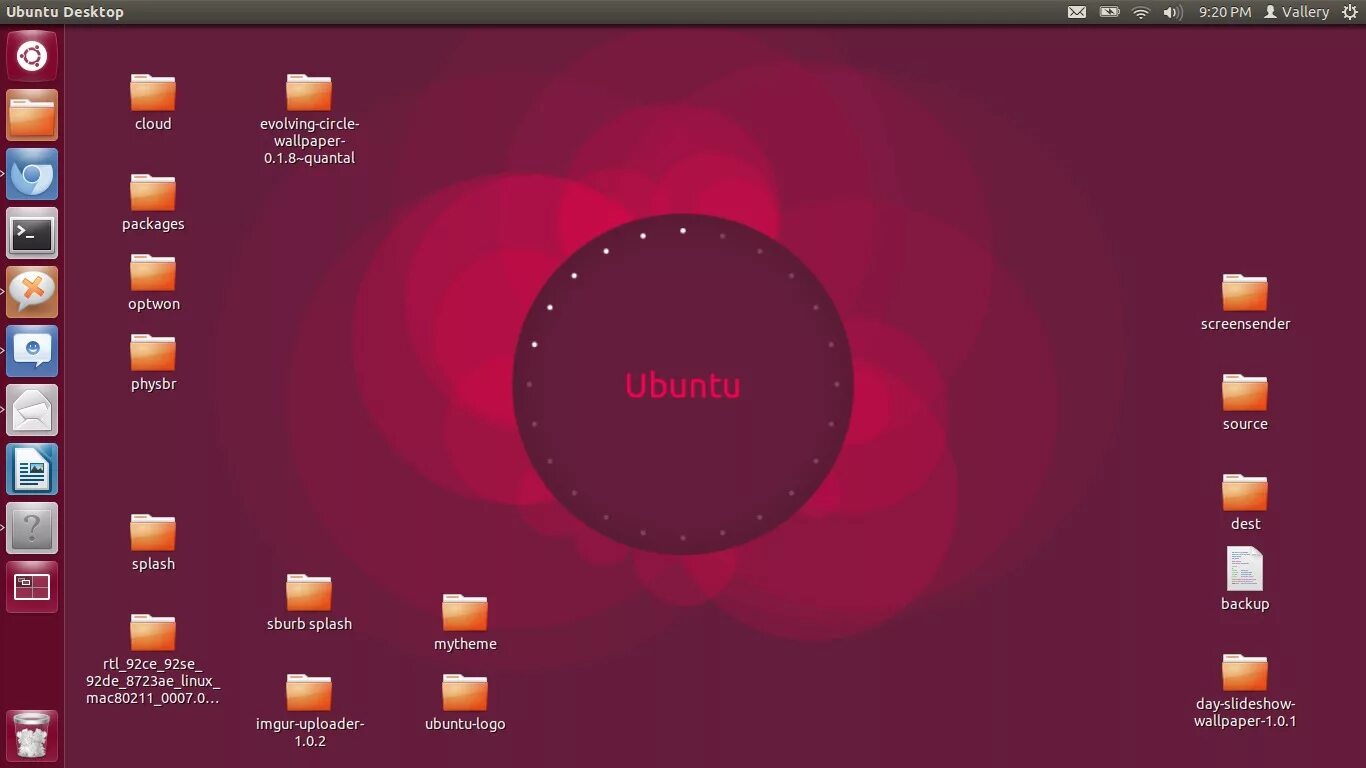Open the Chromium browser launcher icon
Screen dimensions: 1366x768
coord(32,175)
